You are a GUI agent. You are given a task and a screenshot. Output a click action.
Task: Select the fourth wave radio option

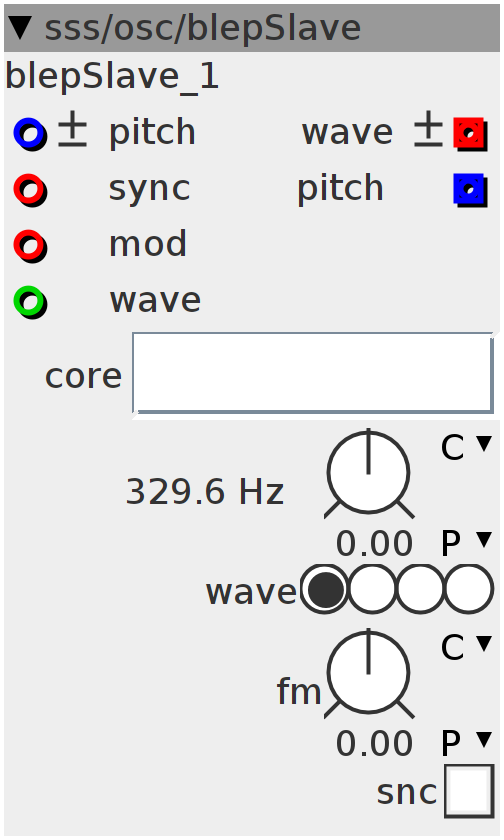click(x=469, y=589)
